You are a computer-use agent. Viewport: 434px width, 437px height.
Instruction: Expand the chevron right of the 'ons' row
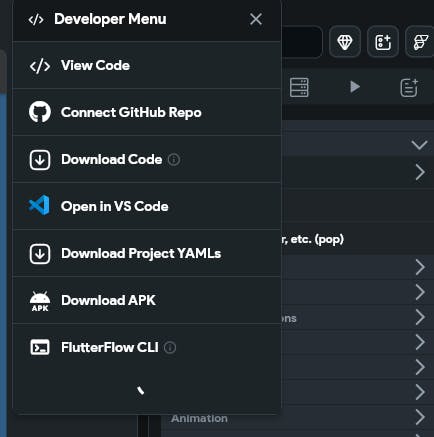coord(420,317)
